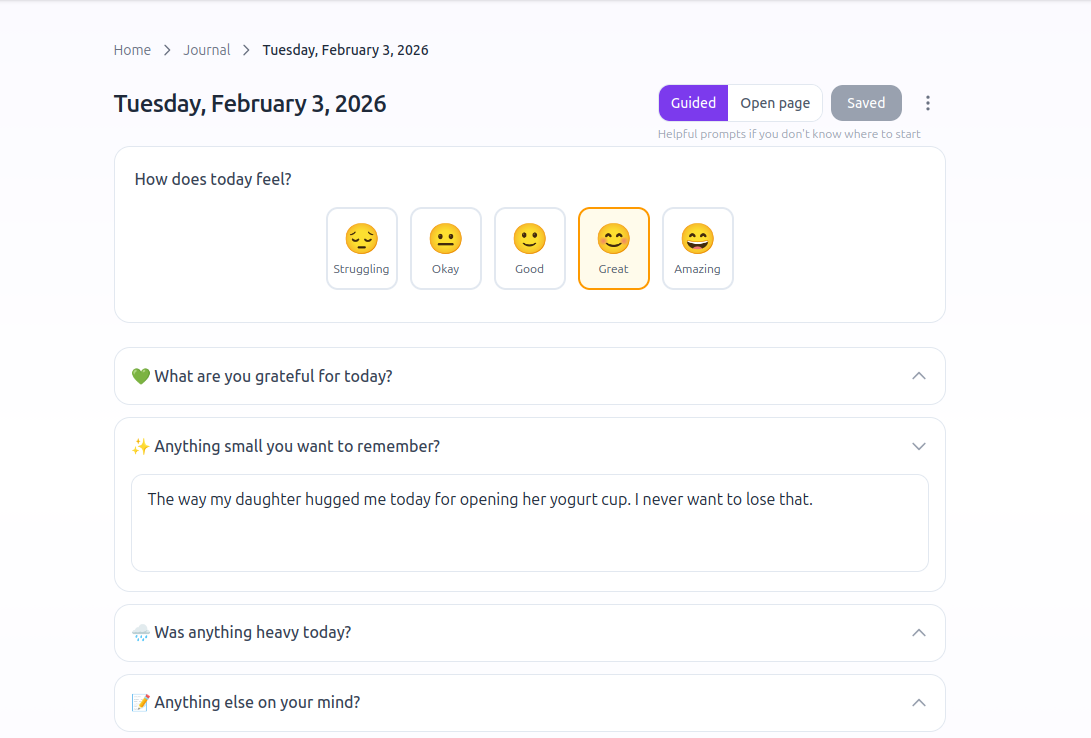Expand the Was anything heavy today section

click(529, 633)
